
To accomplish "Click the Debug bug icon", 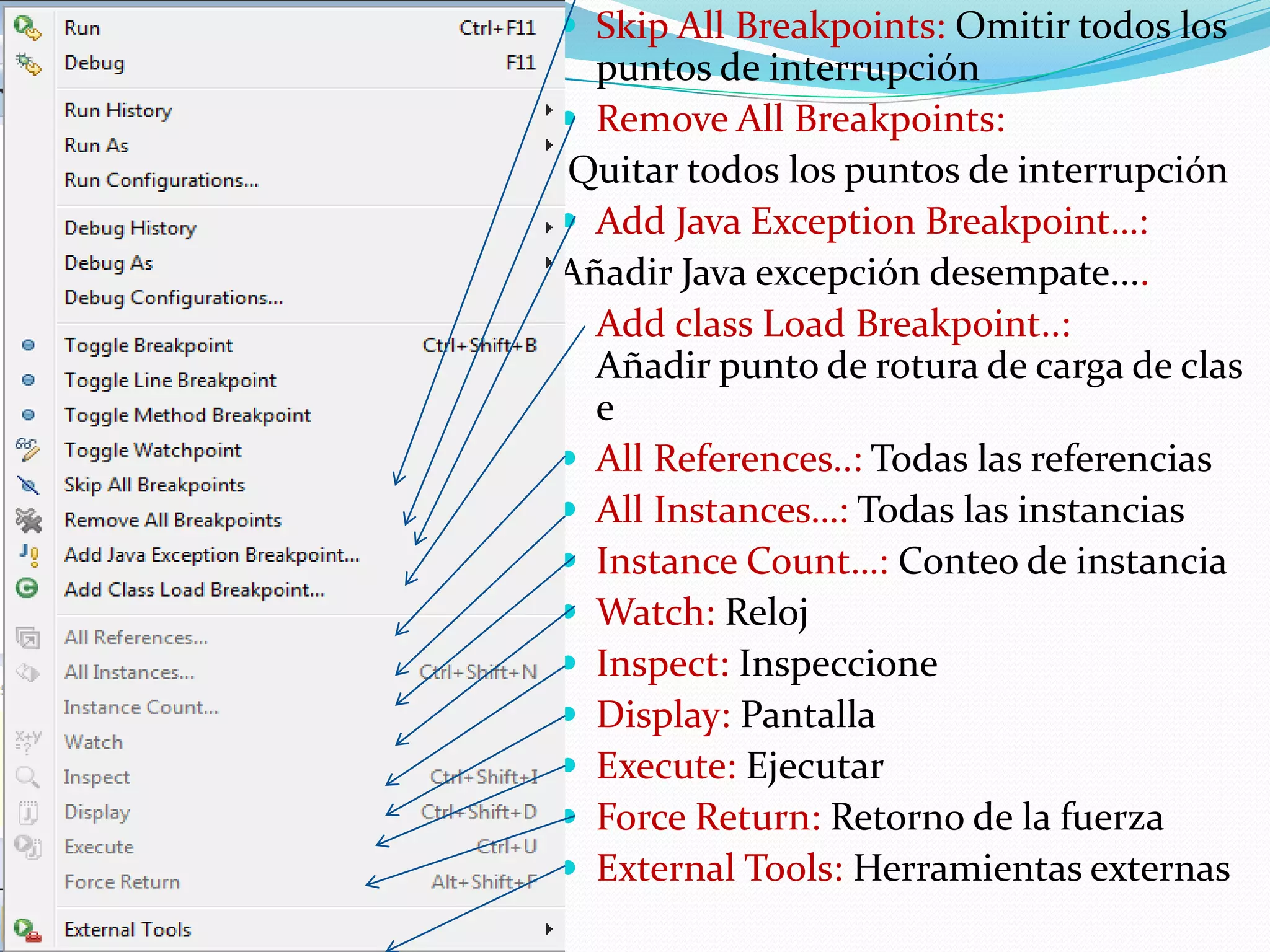I will [28, 63].
